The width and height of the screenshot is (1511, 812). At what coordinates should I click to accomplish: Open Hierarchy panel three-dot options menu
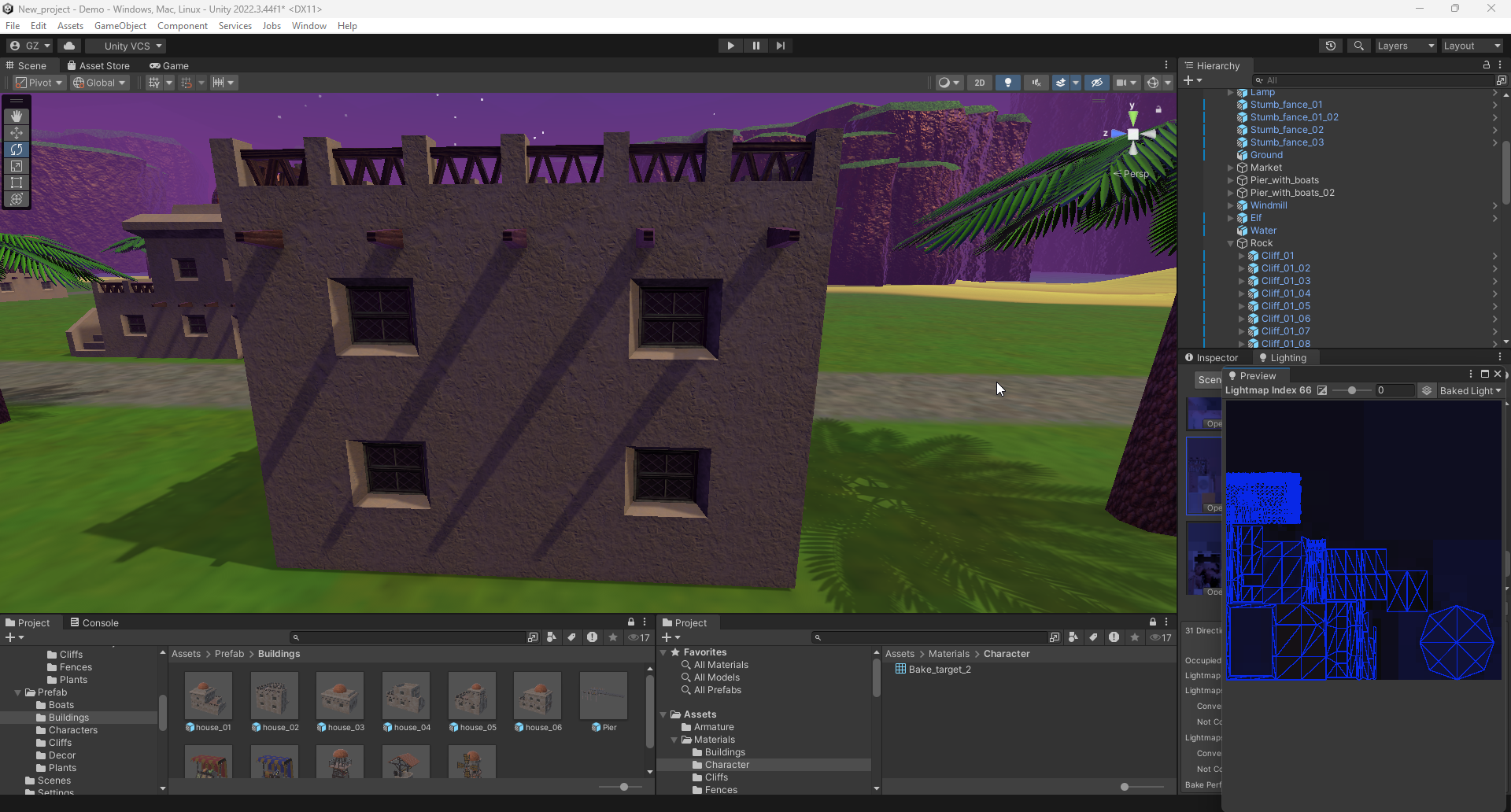[x=1500, y=65]
